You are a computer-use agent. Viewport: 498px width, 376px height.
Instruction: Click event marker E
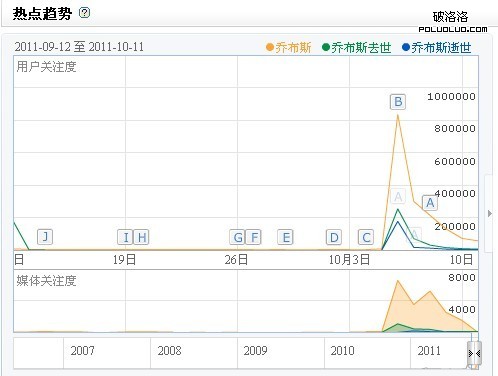285,237
